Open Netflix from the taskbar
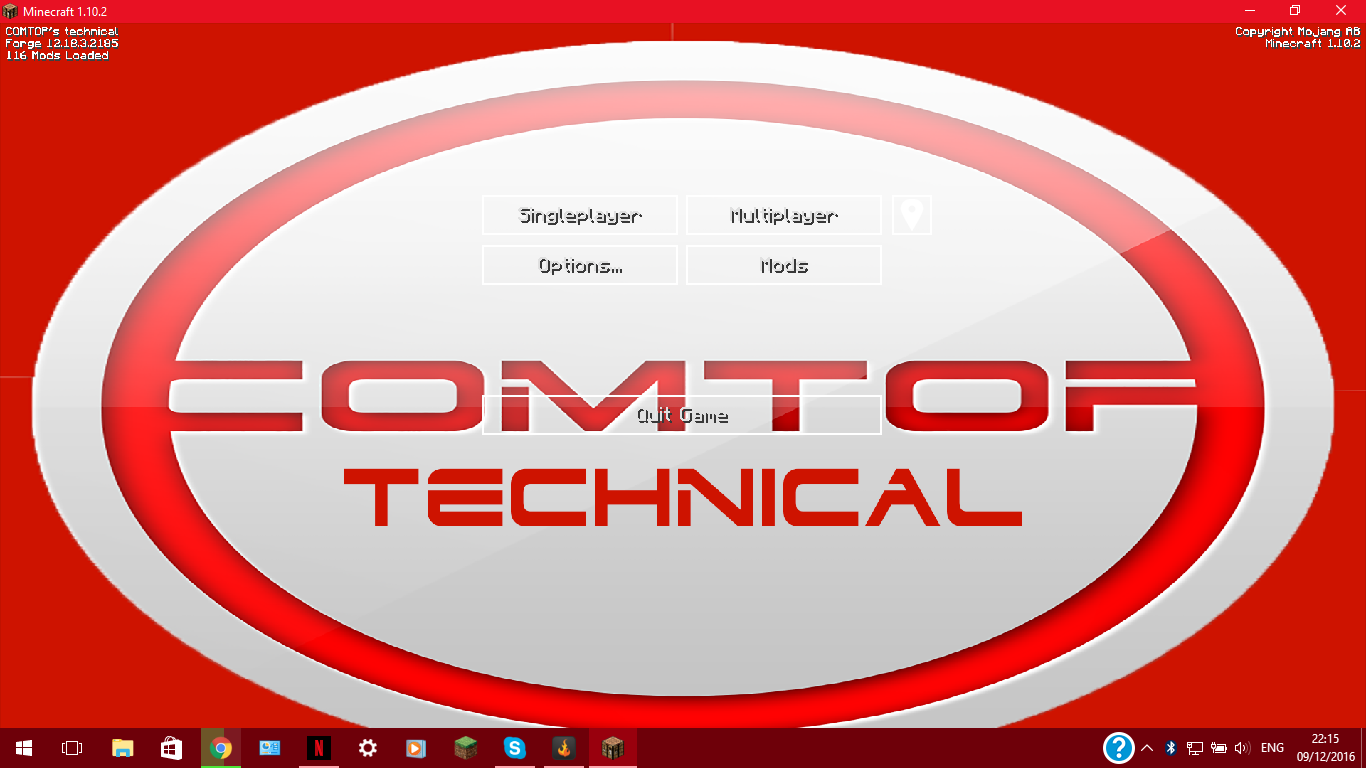The width and height of the screenshot is (1366, 768). [319, 748]
